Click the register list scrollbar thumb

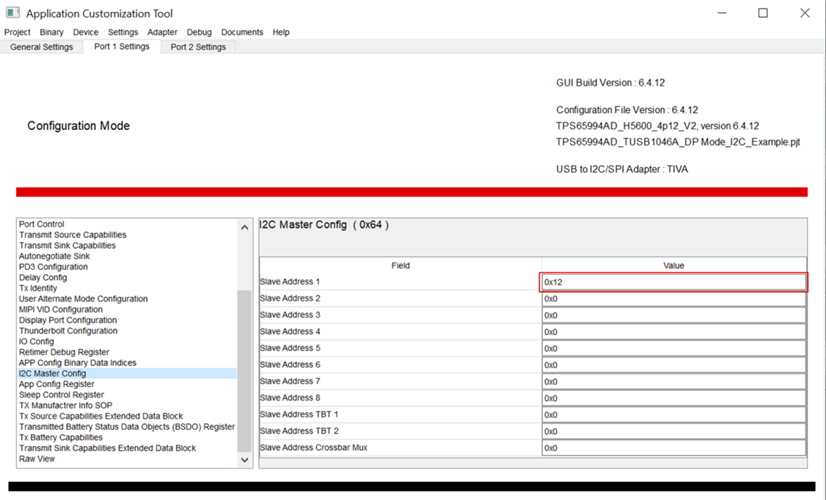[244, 371]
